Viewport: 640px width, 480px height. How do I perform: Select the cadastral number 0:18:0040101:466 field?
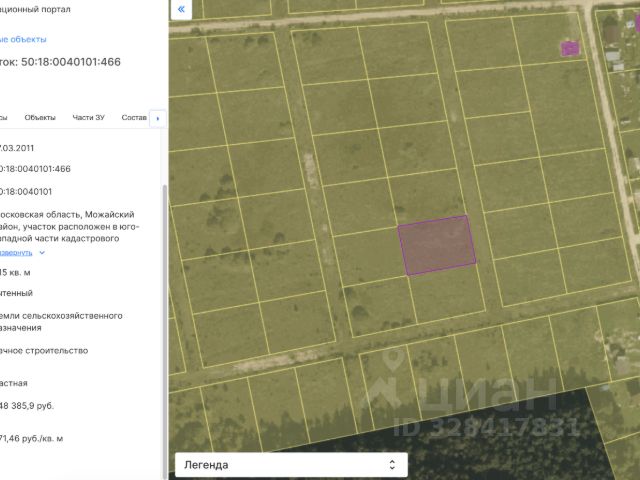click(35, 169)
